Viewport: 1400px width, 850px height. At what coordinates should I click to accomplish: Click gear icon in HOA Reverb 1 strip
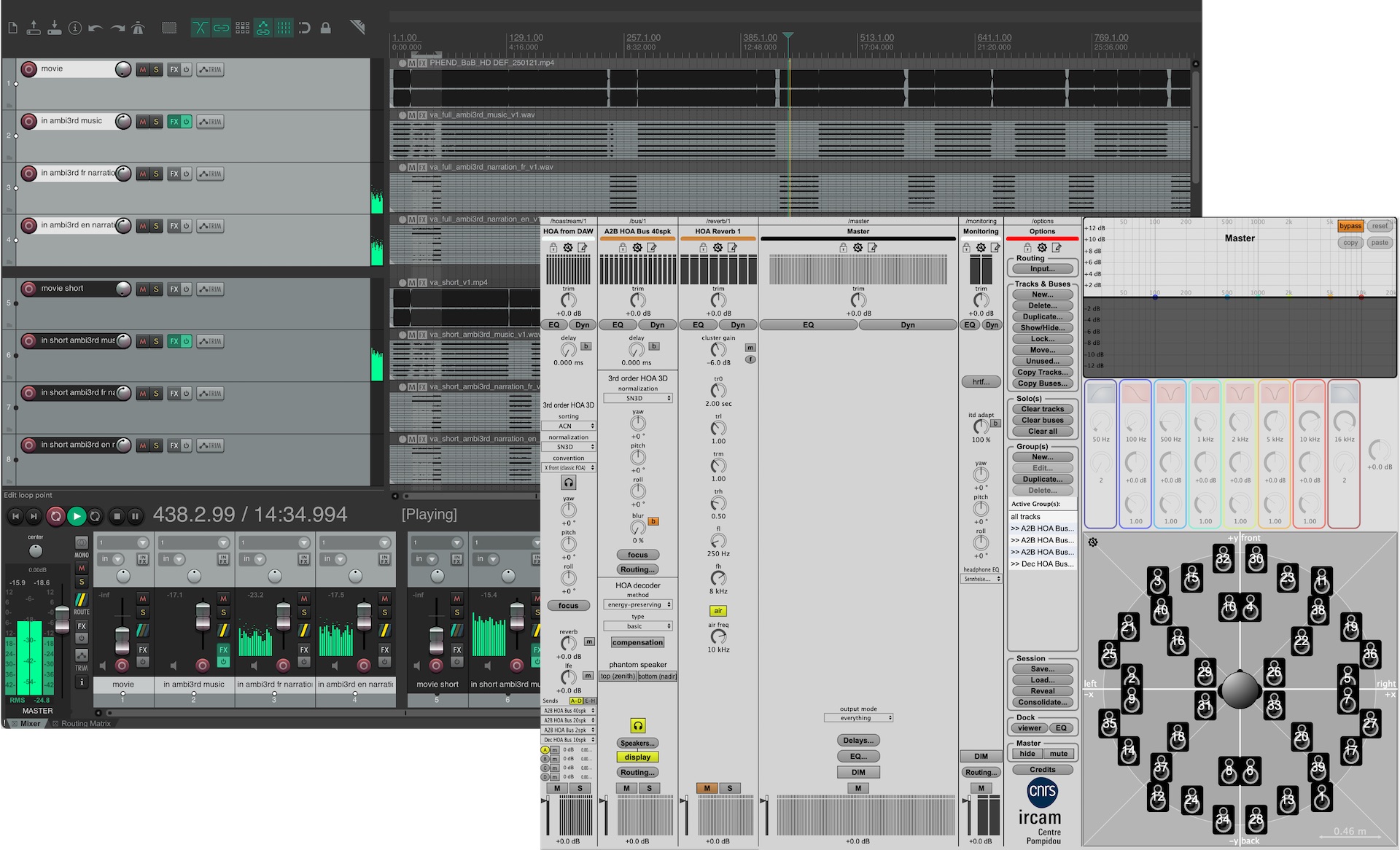coord(717,248)
